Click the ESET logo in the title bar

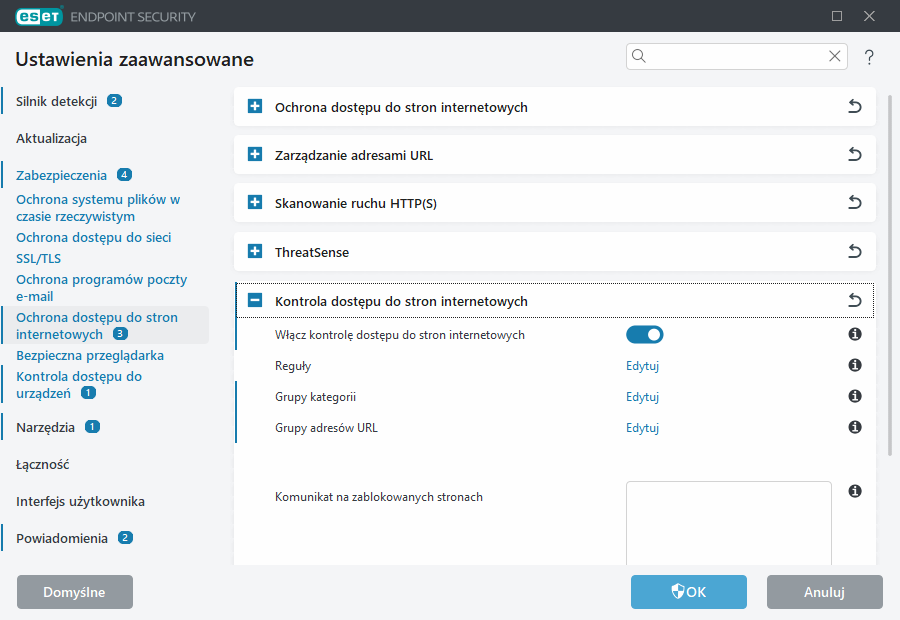tap(38, 16)
